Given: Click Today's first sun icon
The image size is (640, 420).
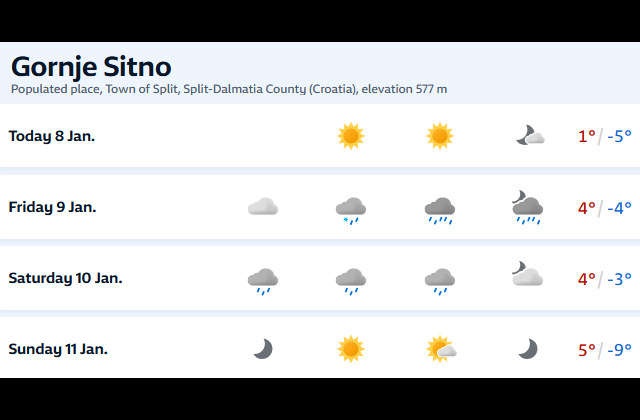Looking at the screenshot, I should (x=350, y=136).
